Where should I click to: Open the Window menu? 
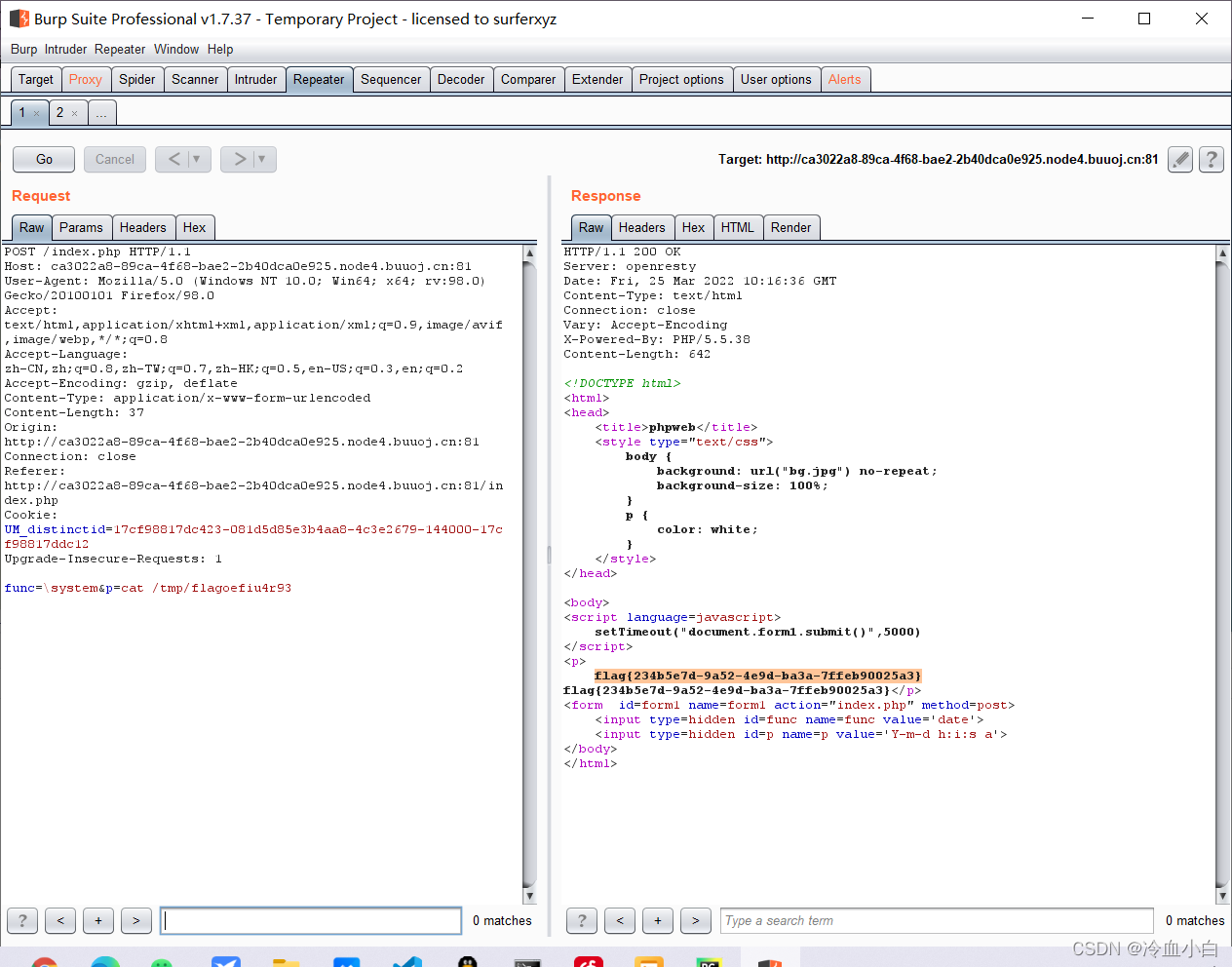[x=176, y=49]
